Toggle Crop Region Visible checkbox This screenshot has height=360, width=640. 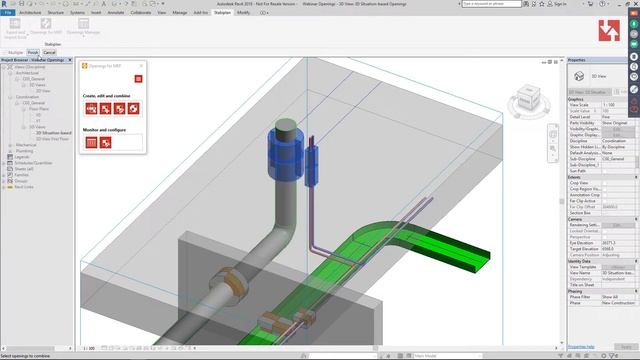coord(605,189)
